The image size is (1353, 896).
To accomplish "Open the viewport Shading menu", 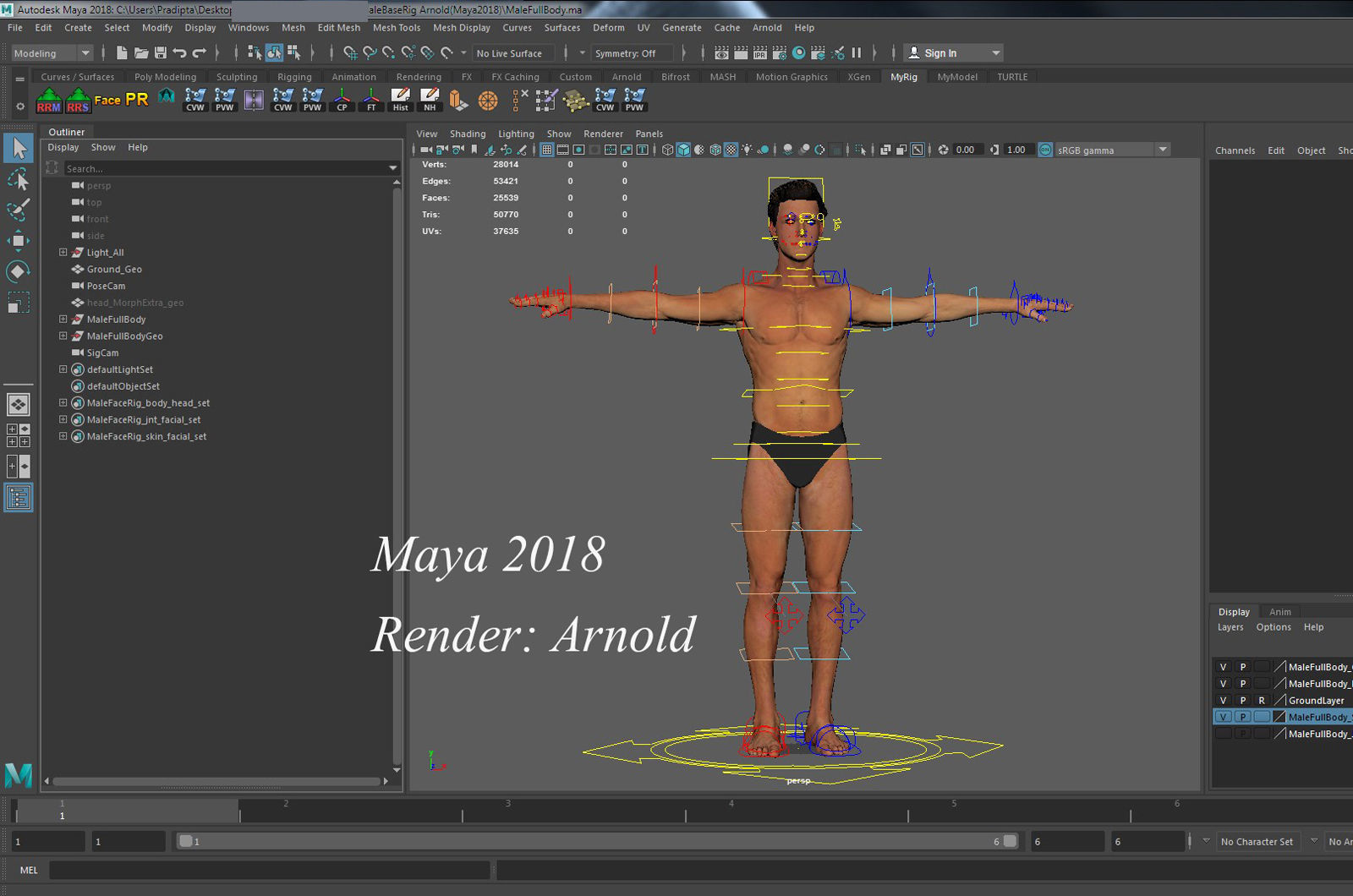I will (468, 134).
